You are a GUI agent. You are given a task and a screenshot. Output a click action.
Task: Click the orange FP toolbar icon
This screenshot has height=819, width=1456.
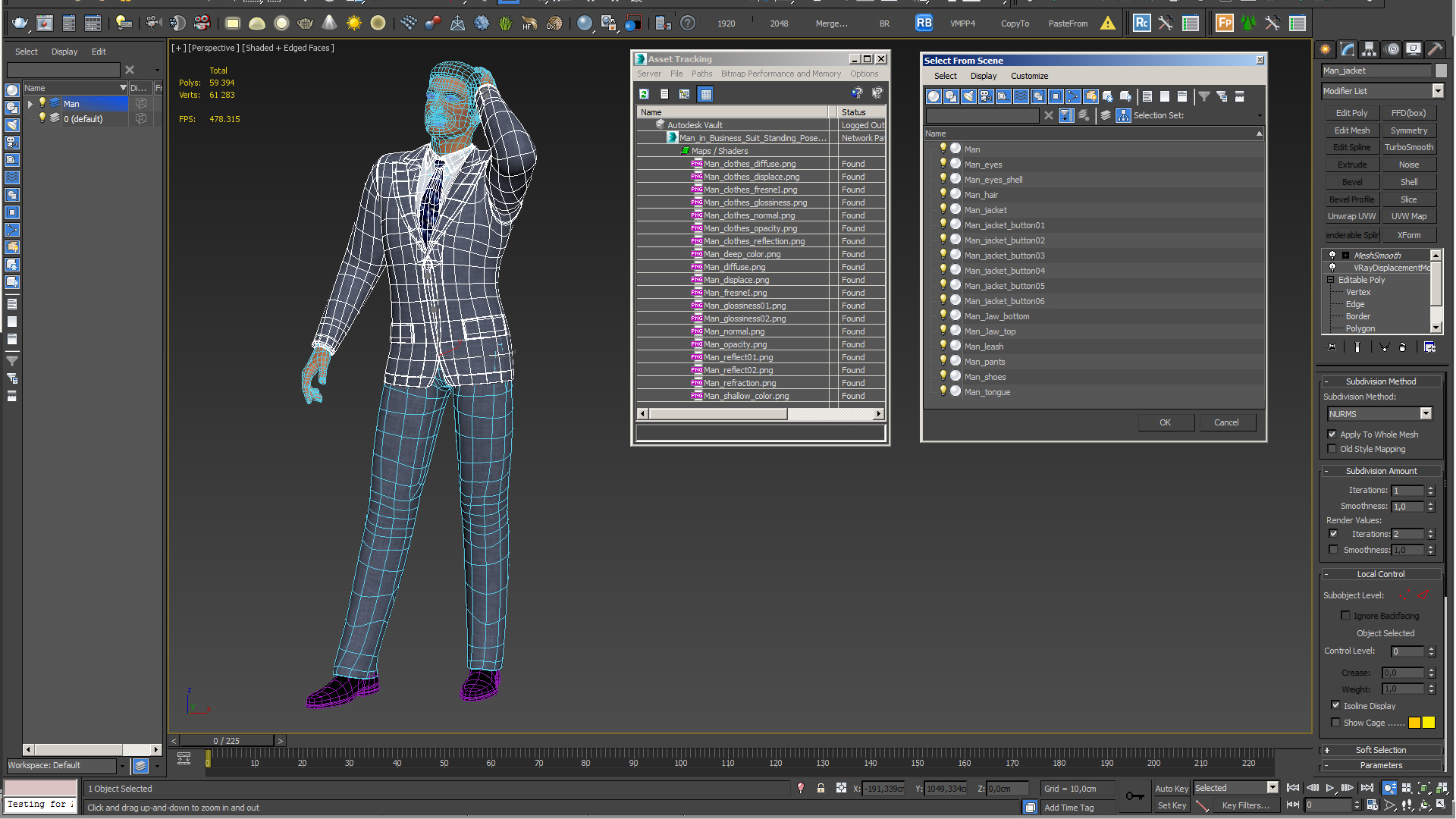point(1224,24)
